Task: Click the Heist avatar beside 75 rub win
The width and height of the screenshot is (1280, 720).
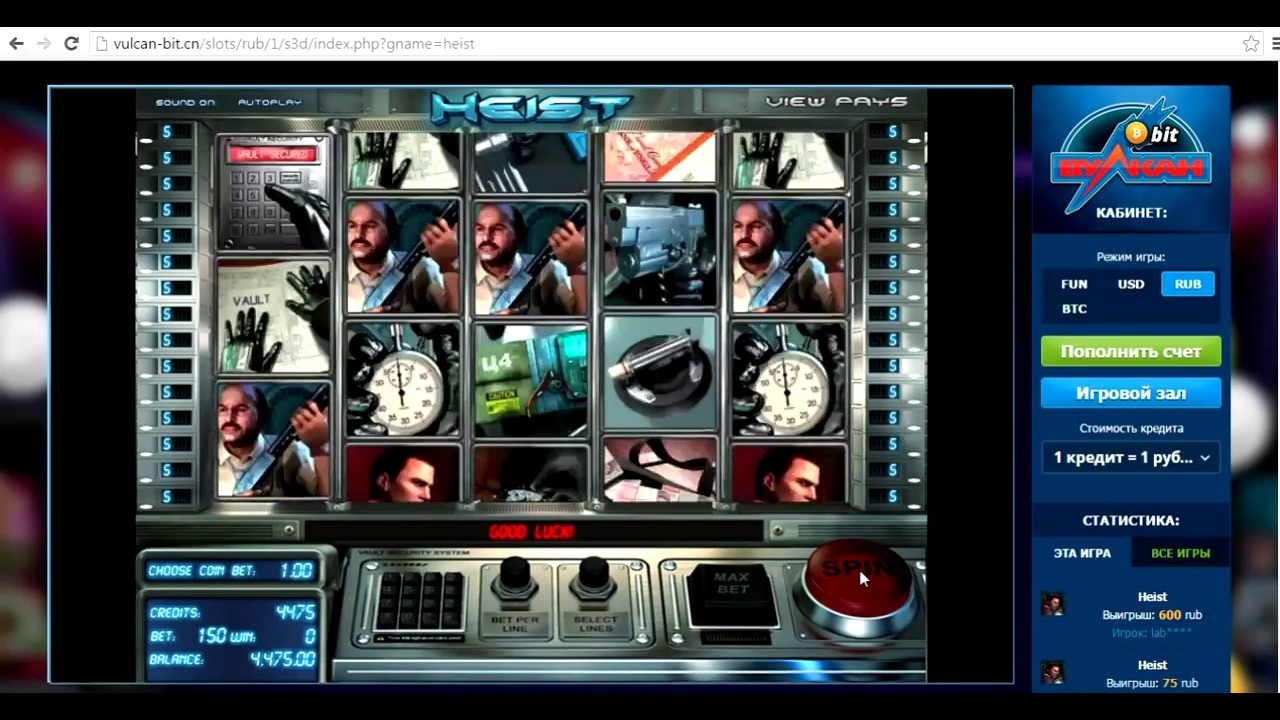Action: [1052, 672]
